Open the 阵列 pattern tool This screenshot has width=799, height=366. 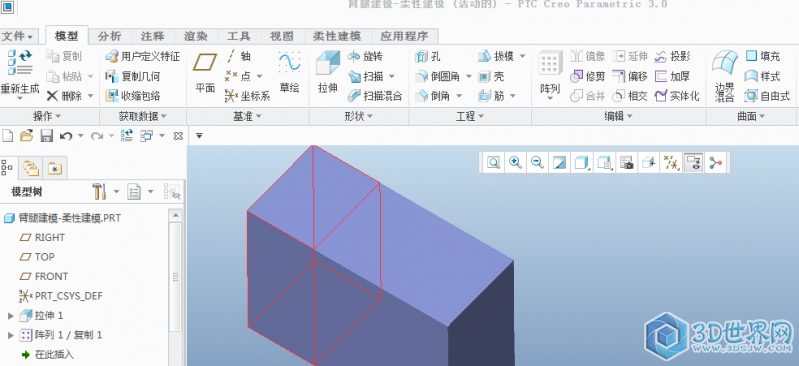tap(550, 72)
